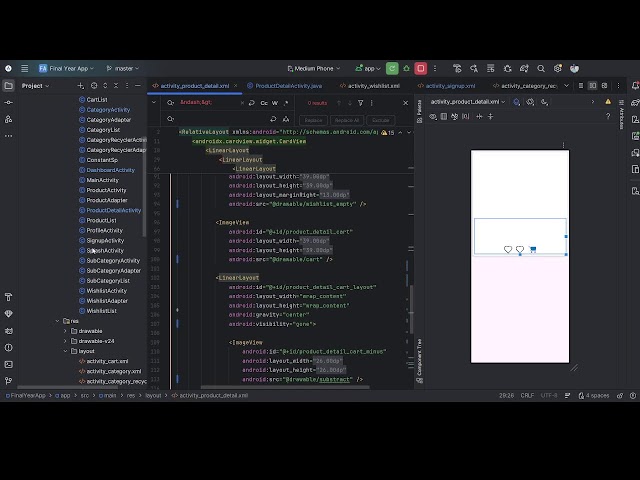Click the layout warnings triangle icon
This screenshot has width=640, height=480.
tap(608, 102)
